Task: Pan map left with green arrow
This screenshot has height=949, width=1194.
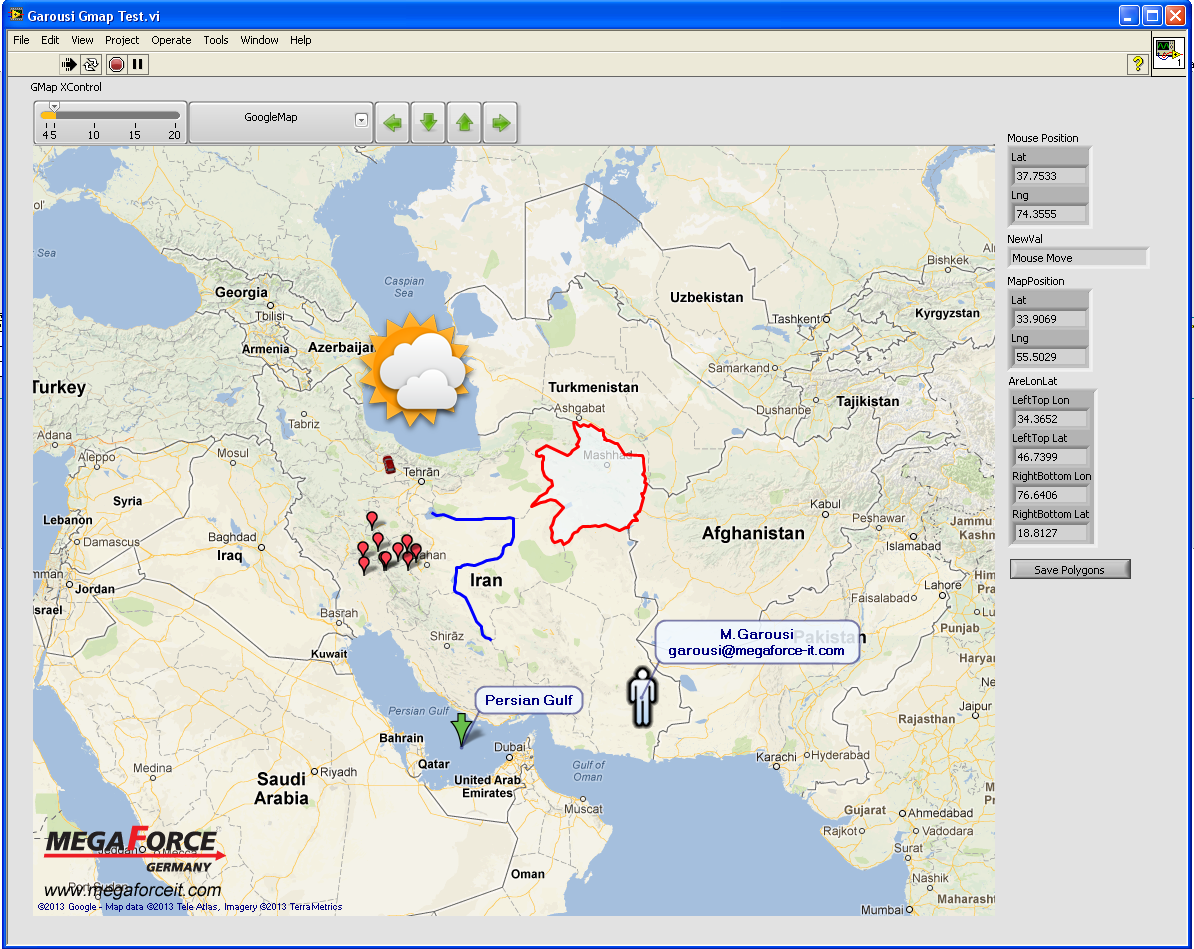Action: [393, 123]
